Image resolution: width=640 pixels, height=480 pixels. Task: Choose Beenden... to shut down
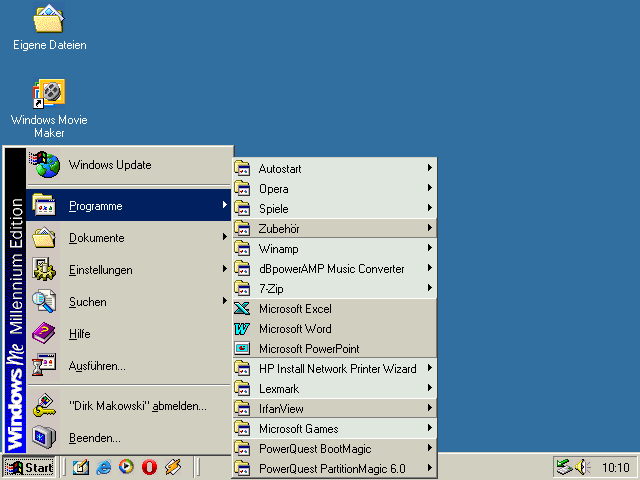[x=129, y=438]
